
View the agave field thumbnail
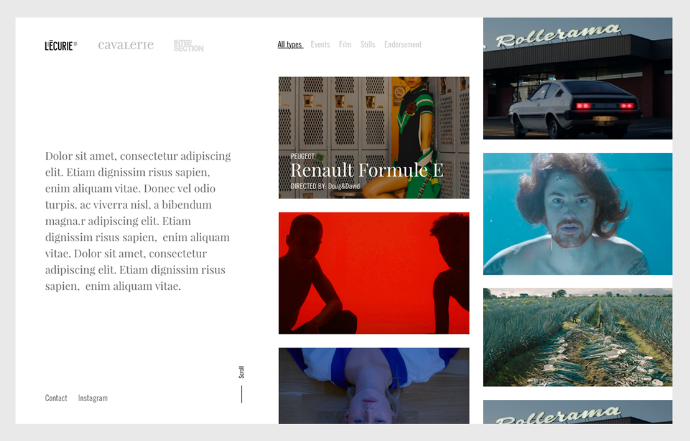click(577, 337)
